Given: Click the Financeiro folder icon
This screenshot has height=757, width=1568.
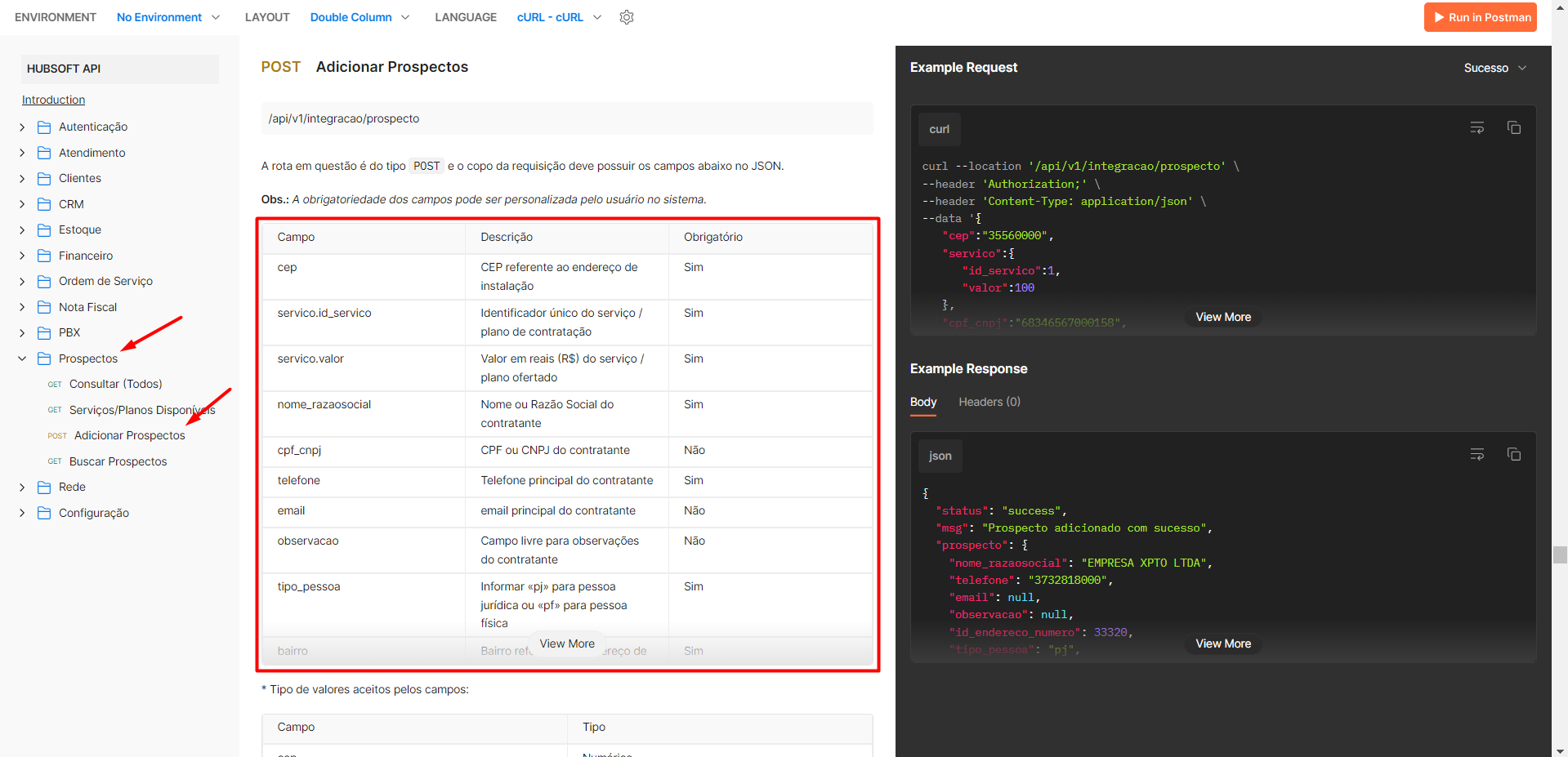Looking at the screenshot, I should pos(44,256).
